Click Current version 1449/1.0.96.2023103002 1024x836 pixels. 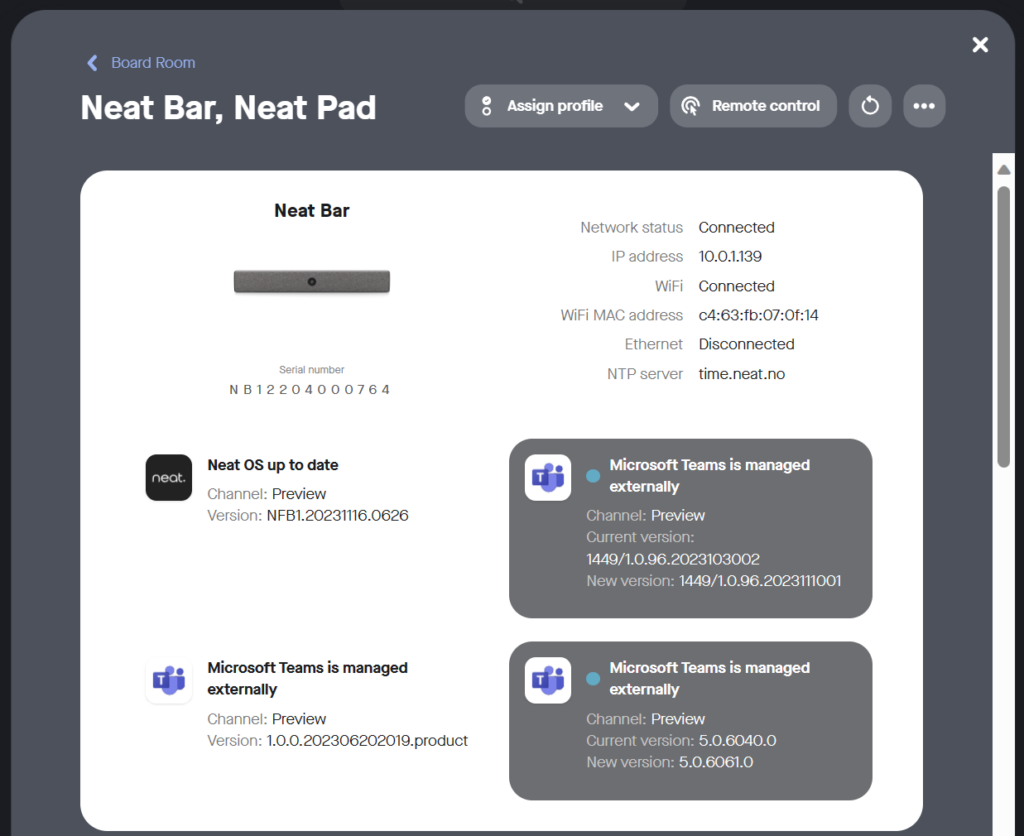pyautogui.click(x=673, y=559)
